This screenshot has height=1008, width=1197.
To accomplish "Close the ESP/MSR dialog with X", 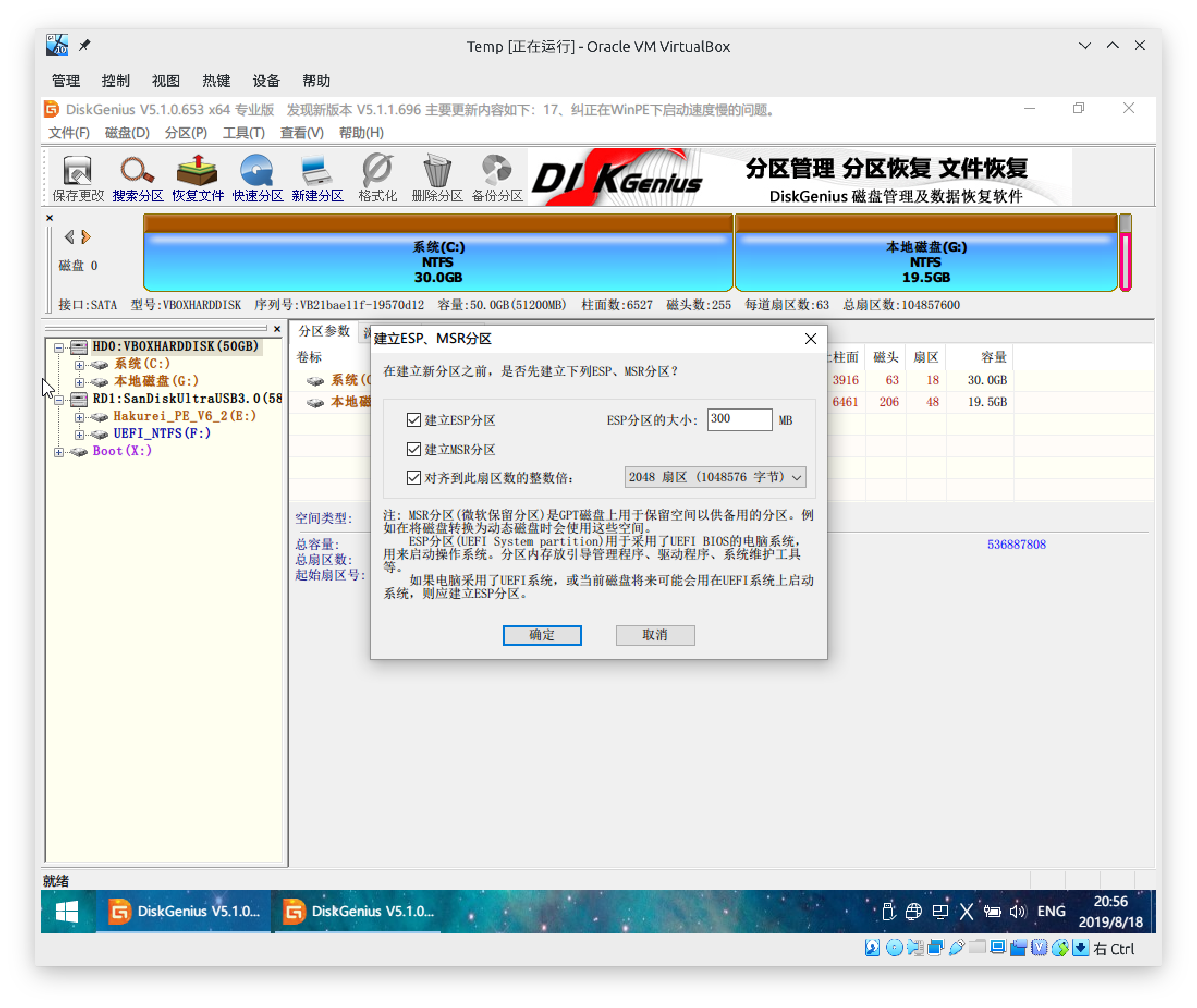I will 811,339.
